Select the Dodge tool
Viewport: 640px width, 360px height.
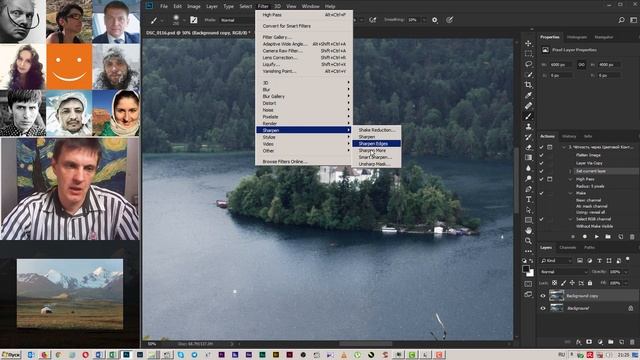(529, 178)
